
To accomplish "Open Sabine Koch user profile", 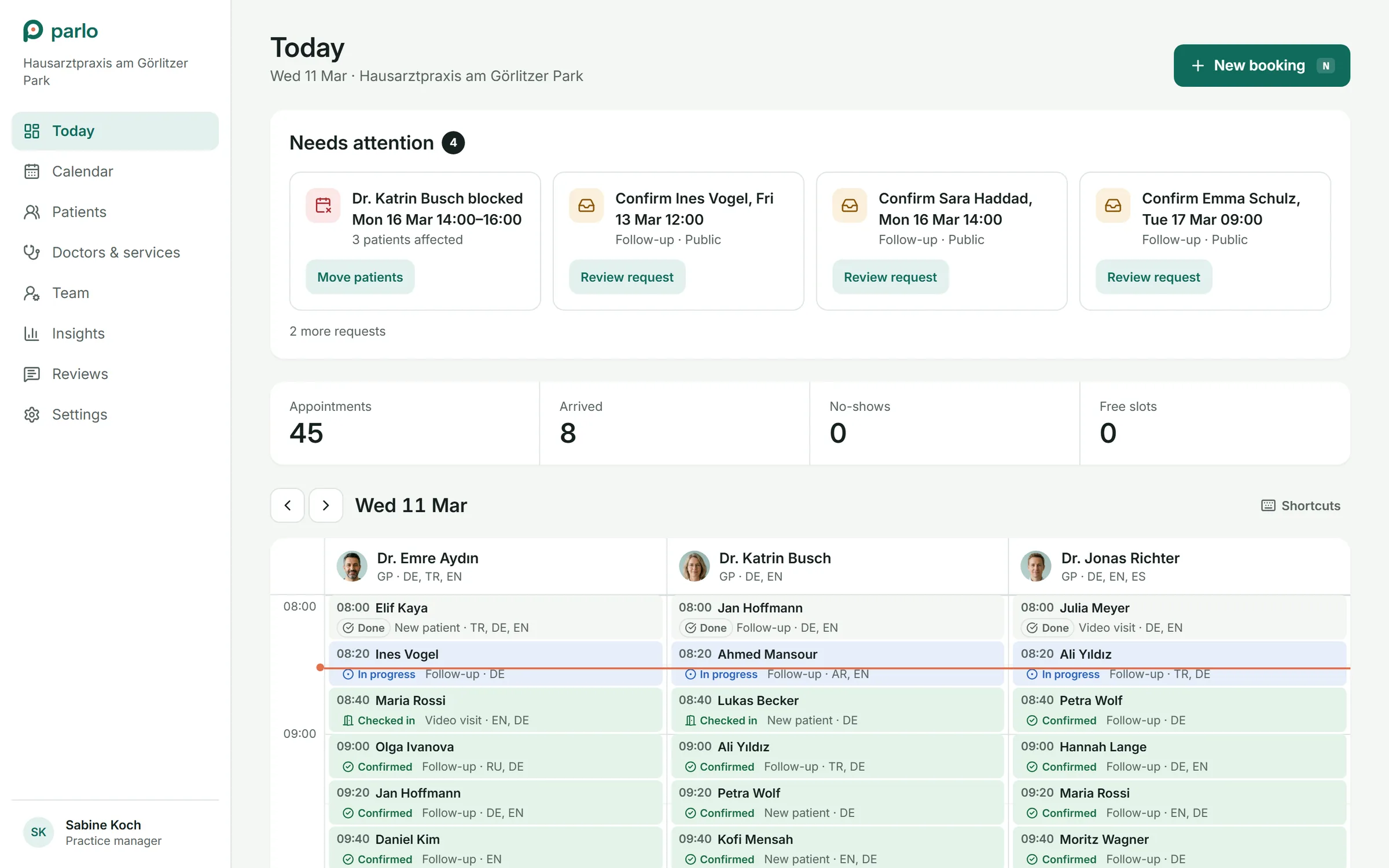I will [x=115, y=832].
